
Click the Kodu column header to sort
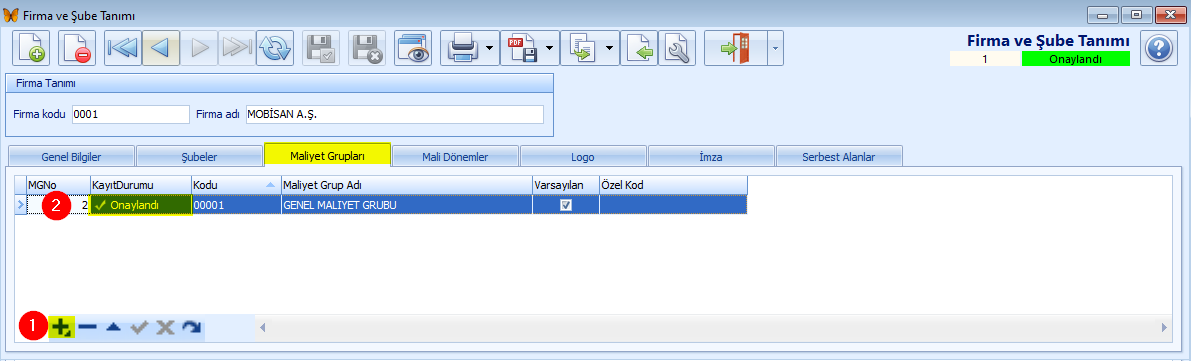click(235, 185)
